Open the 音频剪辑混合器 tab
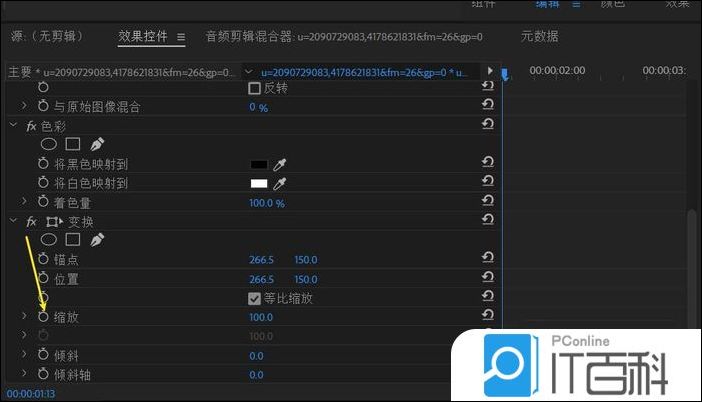702x402 pixels. (344, 37)
